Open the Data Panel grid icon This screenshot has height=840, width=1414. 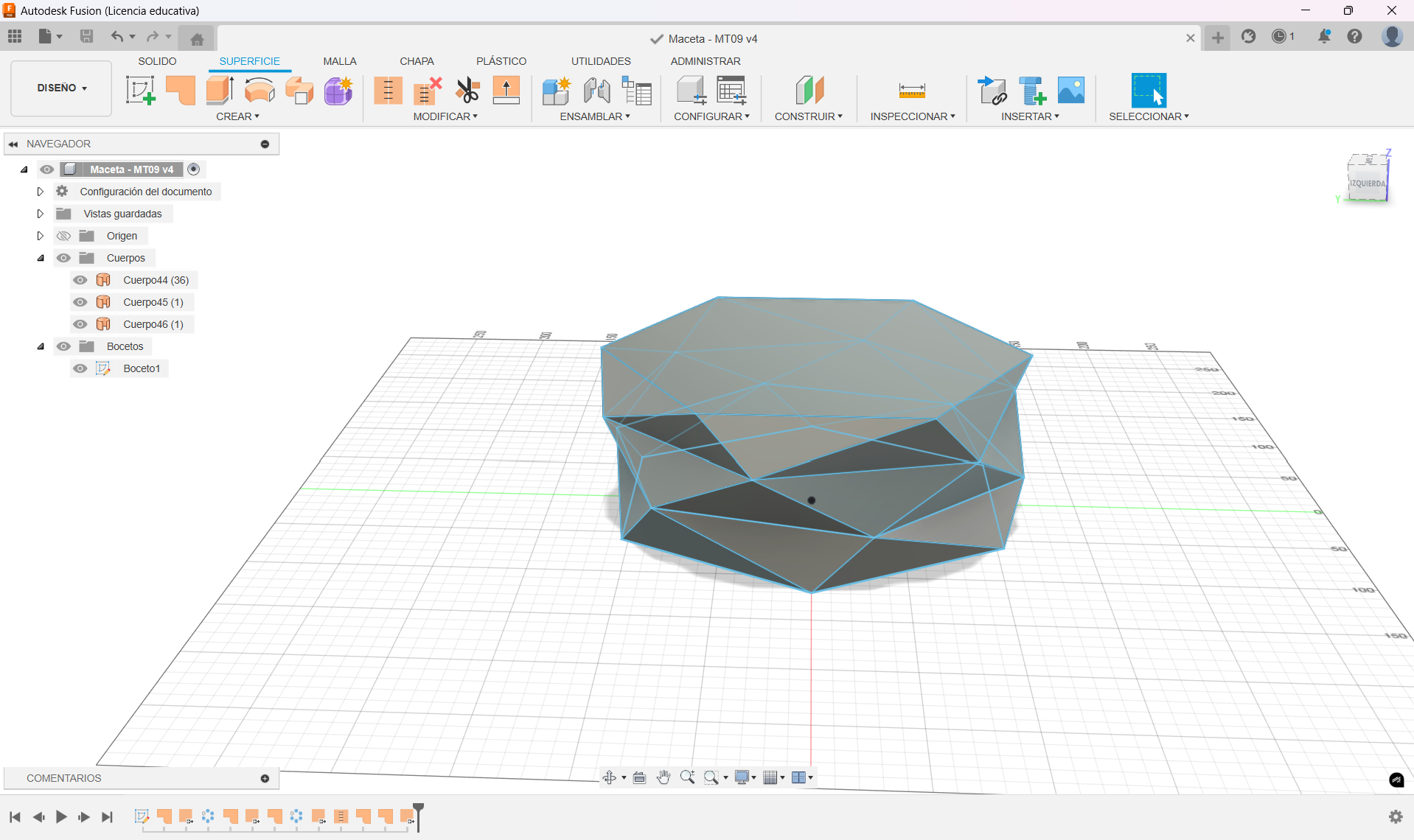point(15,36)
